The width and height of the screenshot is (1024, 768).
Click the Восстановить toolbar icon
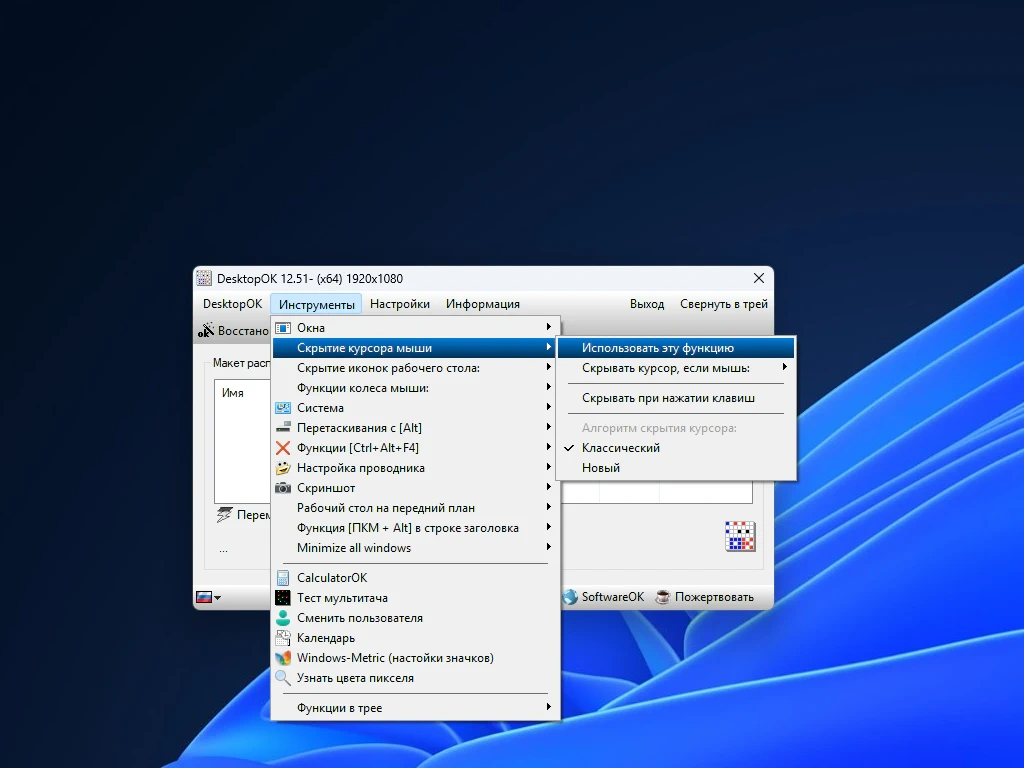click(206, 330)
